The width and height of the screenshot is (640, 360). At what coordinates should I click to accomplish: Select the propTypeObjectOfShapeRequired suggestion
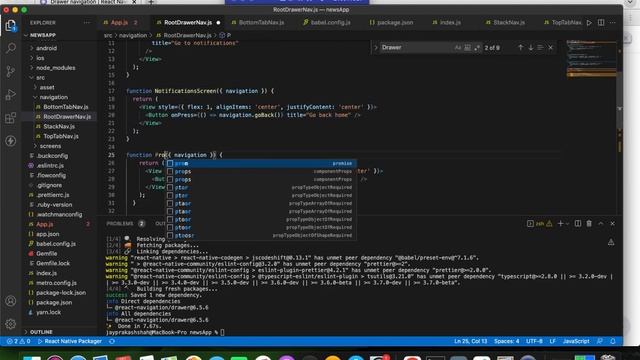click(x=261, y=236)
